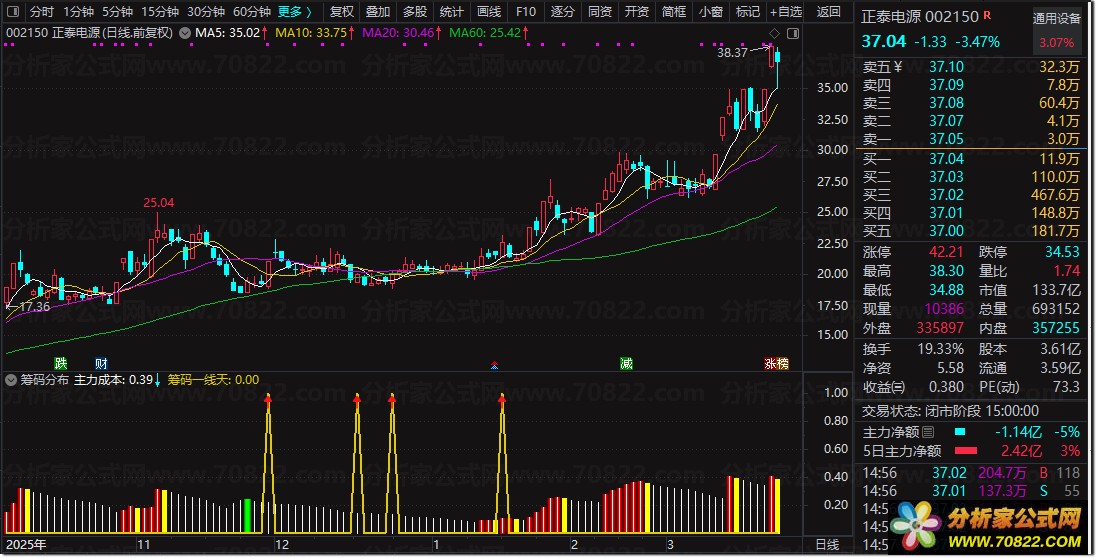This screenshot has height=558, width=1098.
Task: Switch to the 60分钟 timeframe tab
Action: [252, 12]
